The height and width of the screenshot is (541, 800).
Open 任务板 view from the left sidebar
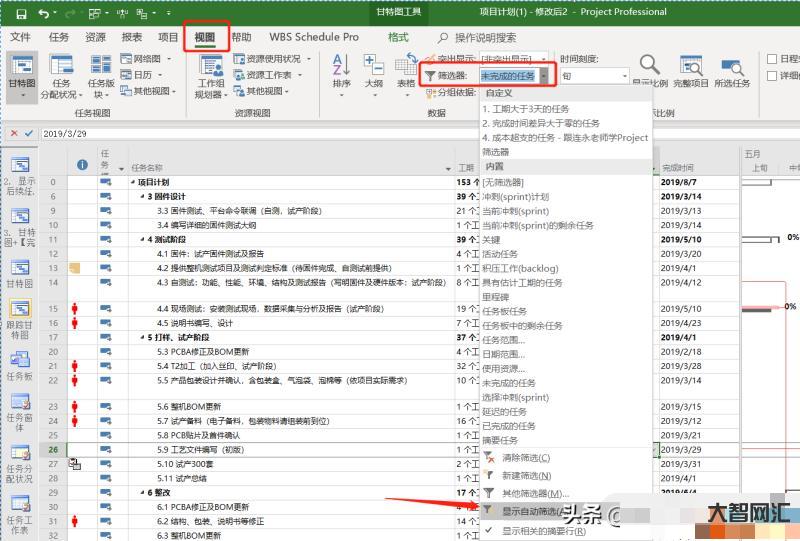click(20, 362)
